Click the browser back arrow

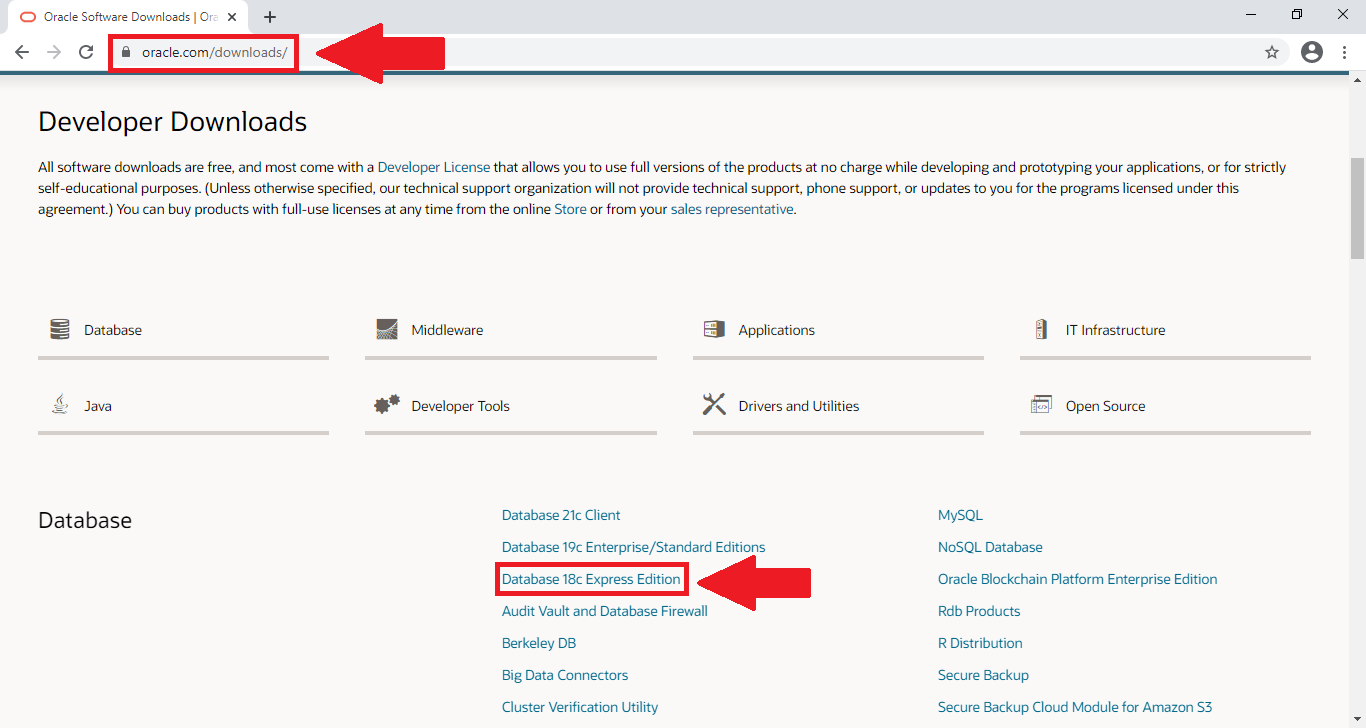[x=22, y=52]
